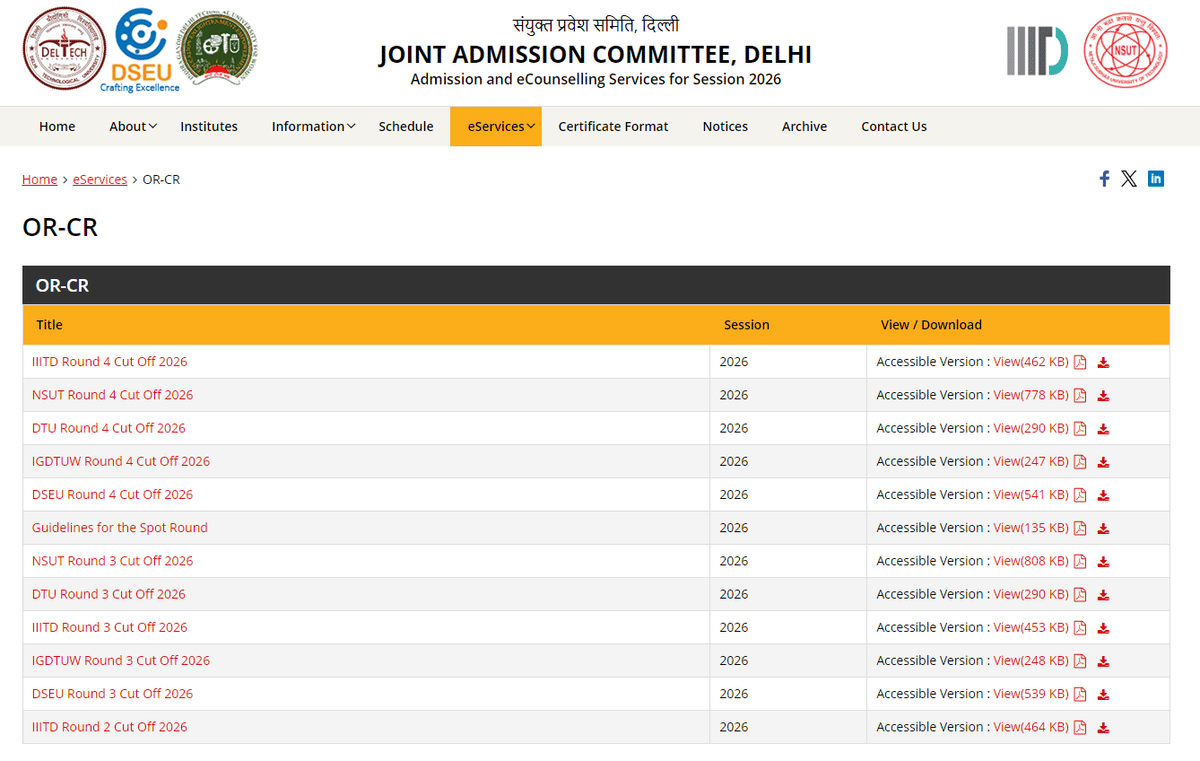Download IGDTUW Round 3 Cut Off file
The width and height of the screenshot is (1200, 761).
pyautogui.click(x=1104, y=661)
